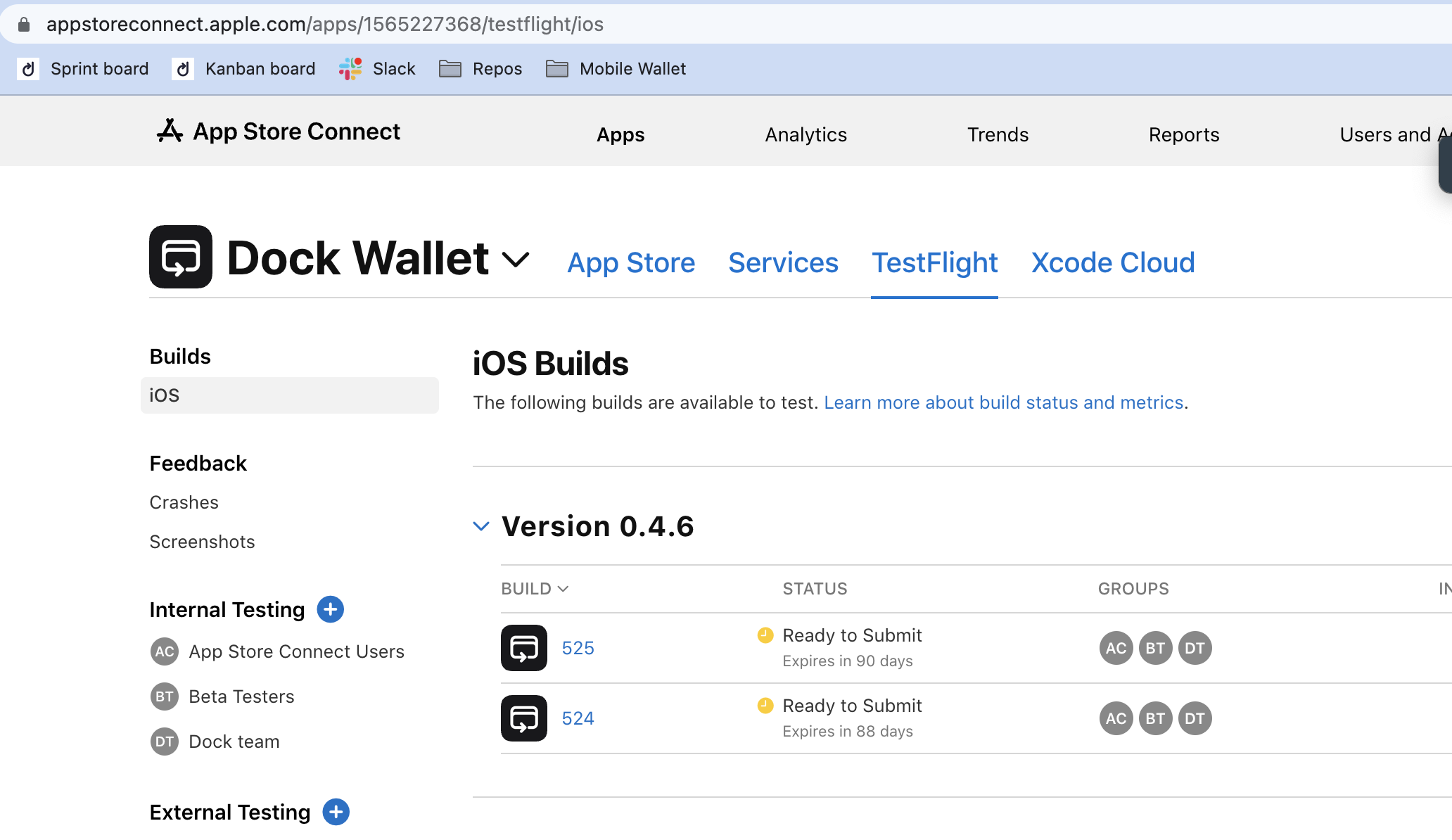Click the app icon for build 524
The height and width of the screenshot is (840, 1452).
[524, 718]
